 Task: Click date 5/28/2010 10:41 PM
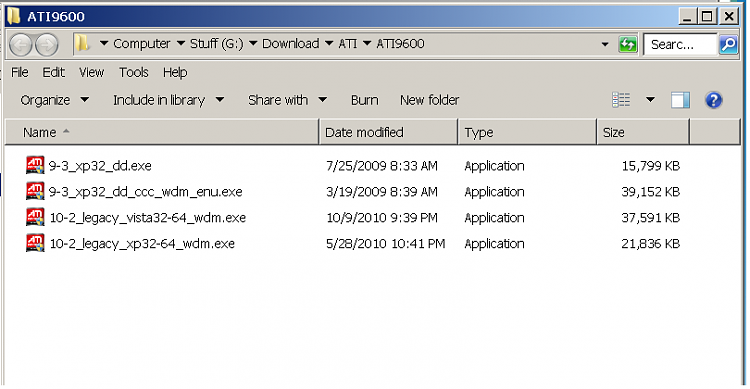386,243
